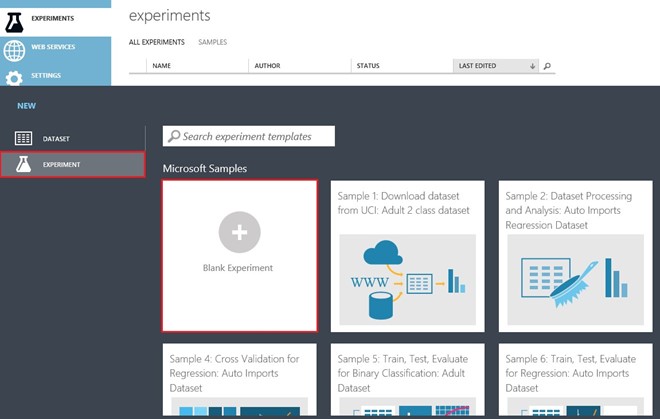Click the magnifier icon in template search box
This screenshot has width=660, height=419.
click(x=174, y=136)
